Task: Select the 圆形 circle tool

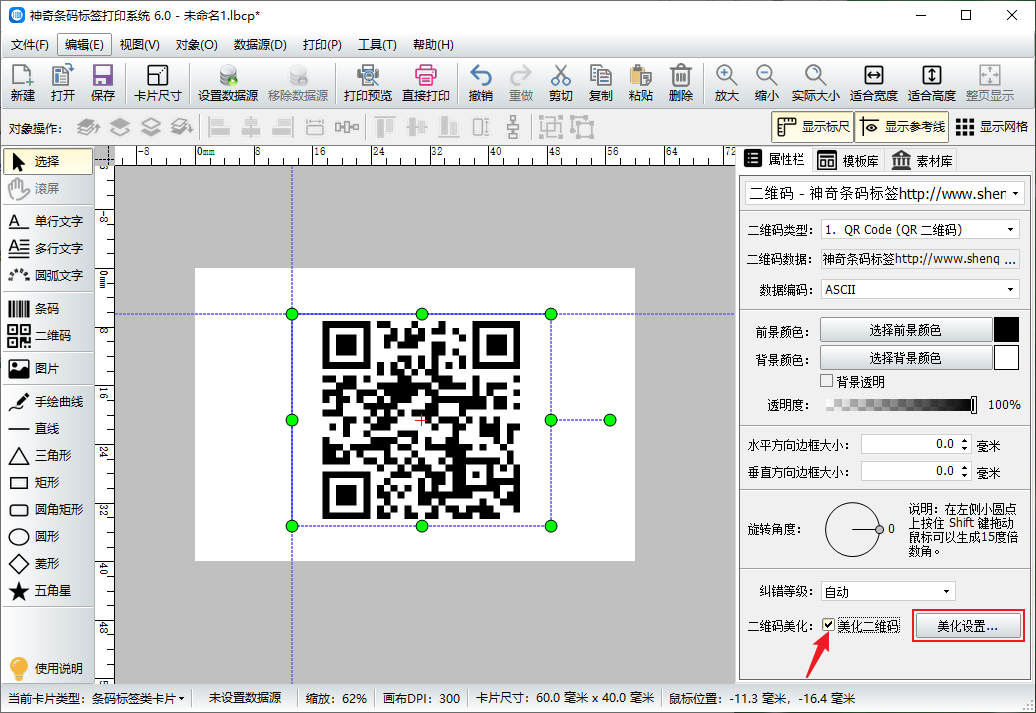Action: click(47, 537)
